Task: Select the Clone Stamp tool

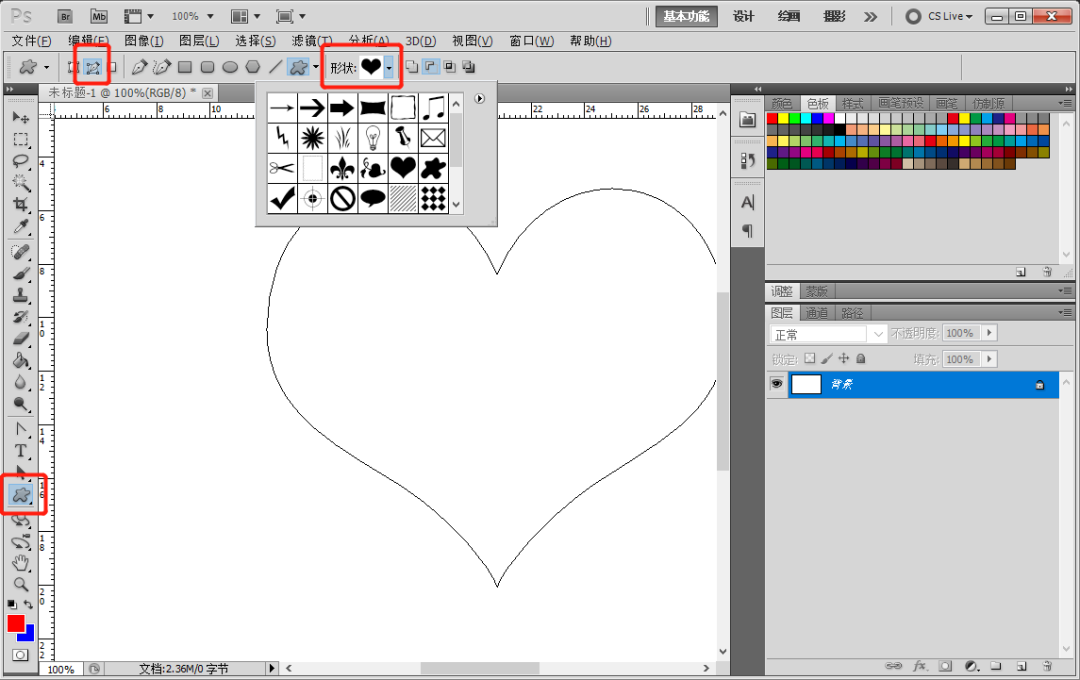Action: point(21,295)
